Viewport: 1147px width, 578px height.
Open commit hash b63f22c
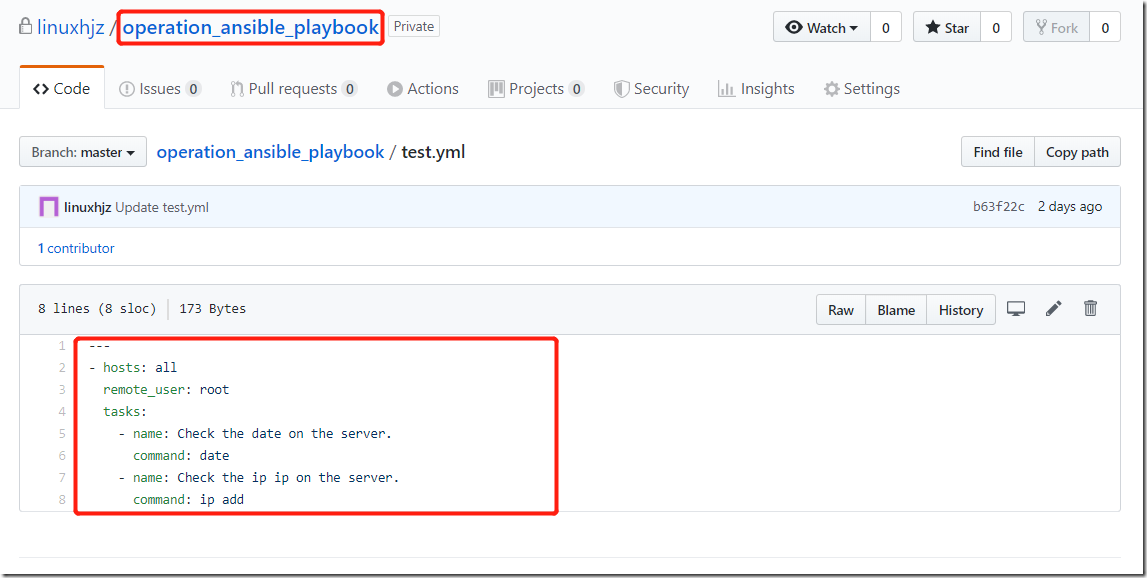click(x=999, y=207)
